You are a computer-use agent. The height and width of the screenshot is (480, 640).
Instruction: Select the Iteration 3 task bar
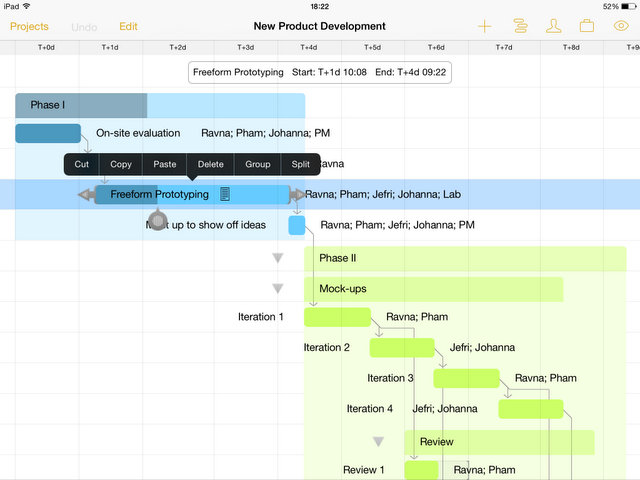pos(466,378)
